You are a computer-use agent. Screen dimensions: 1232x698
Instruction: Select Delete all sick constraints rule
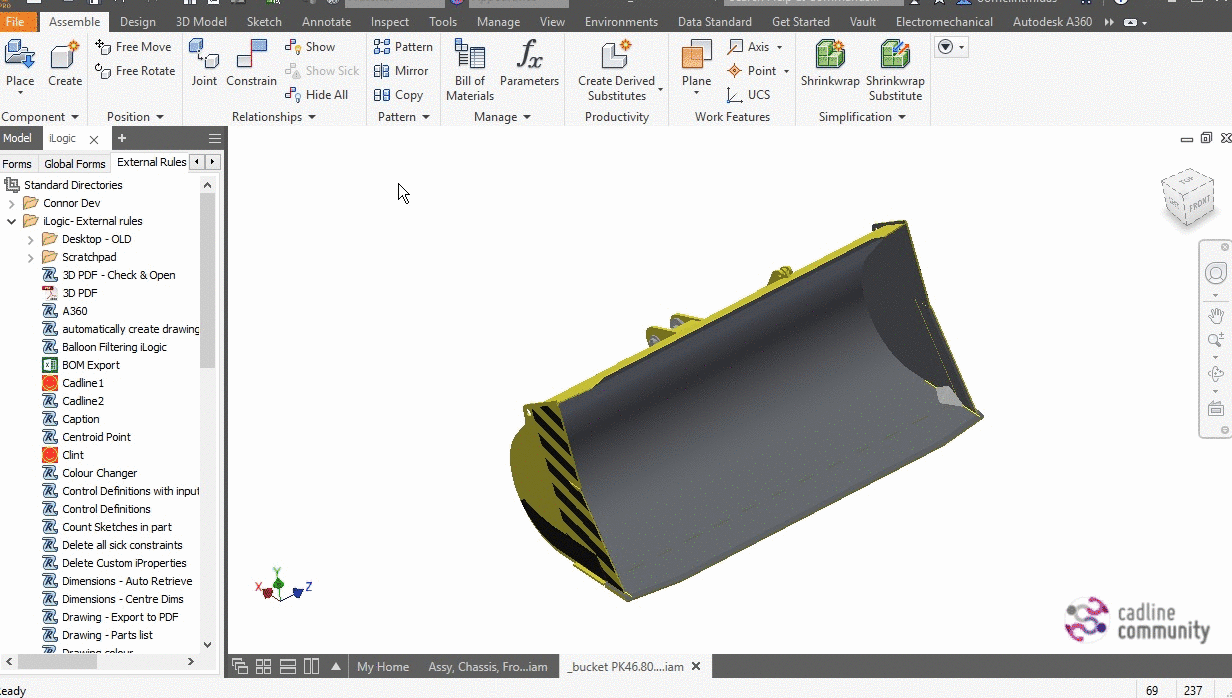[122, 545]
